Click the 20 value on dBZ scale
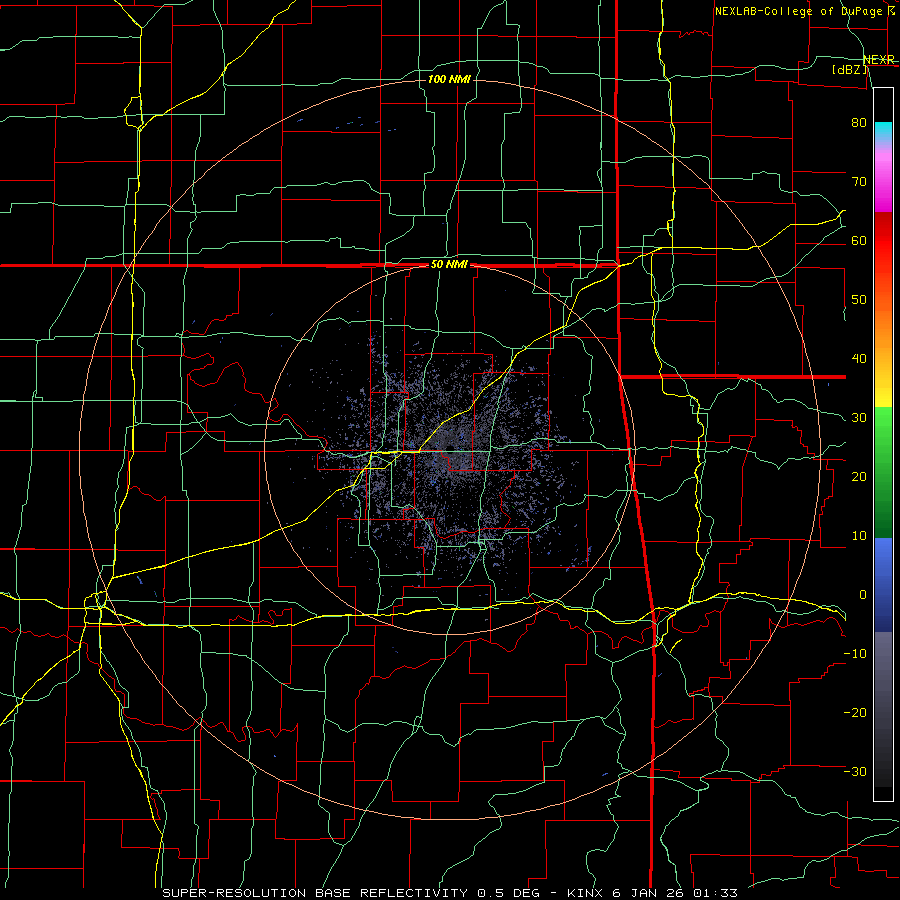The height and width of the screenshot is (900, 900). point(859,476)
